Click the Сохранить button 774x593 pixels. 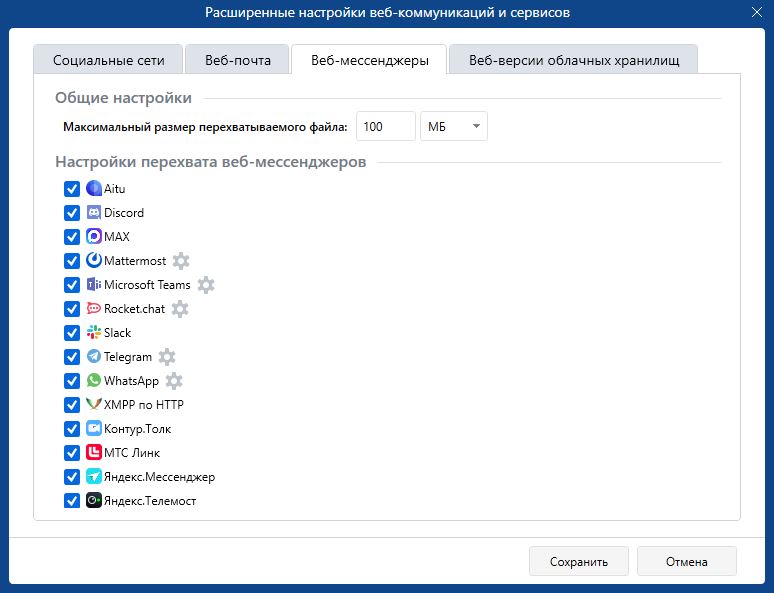[579, 561]
